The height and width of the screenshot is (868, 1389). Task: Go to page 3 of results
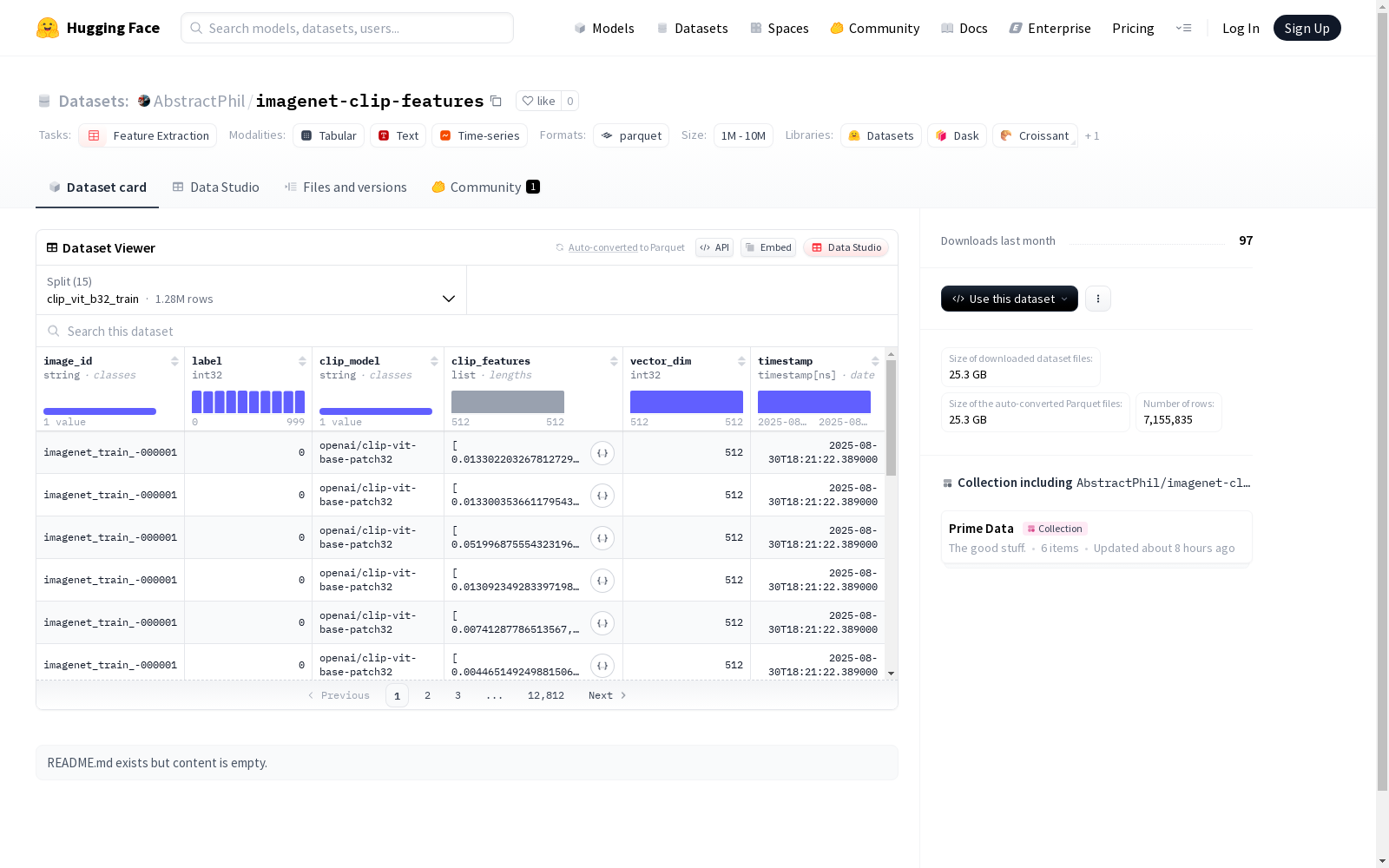[x=458, y=695]
